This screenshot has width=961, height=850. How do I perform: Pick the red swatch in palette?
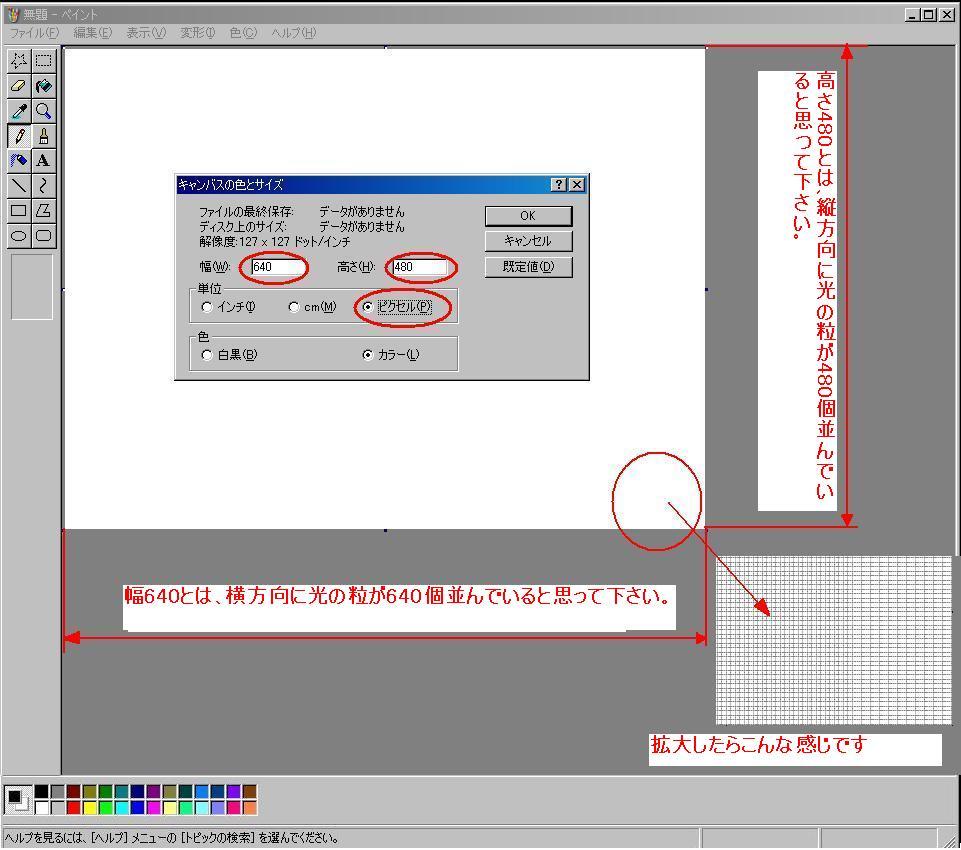(x=74, y=807)
